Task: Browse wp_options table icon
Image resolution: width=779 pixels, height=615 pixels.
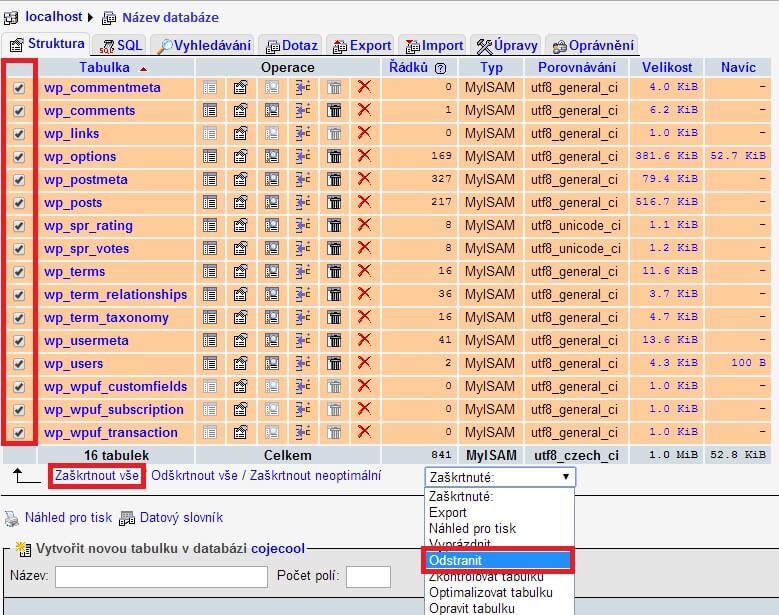Action: (210, 156)
